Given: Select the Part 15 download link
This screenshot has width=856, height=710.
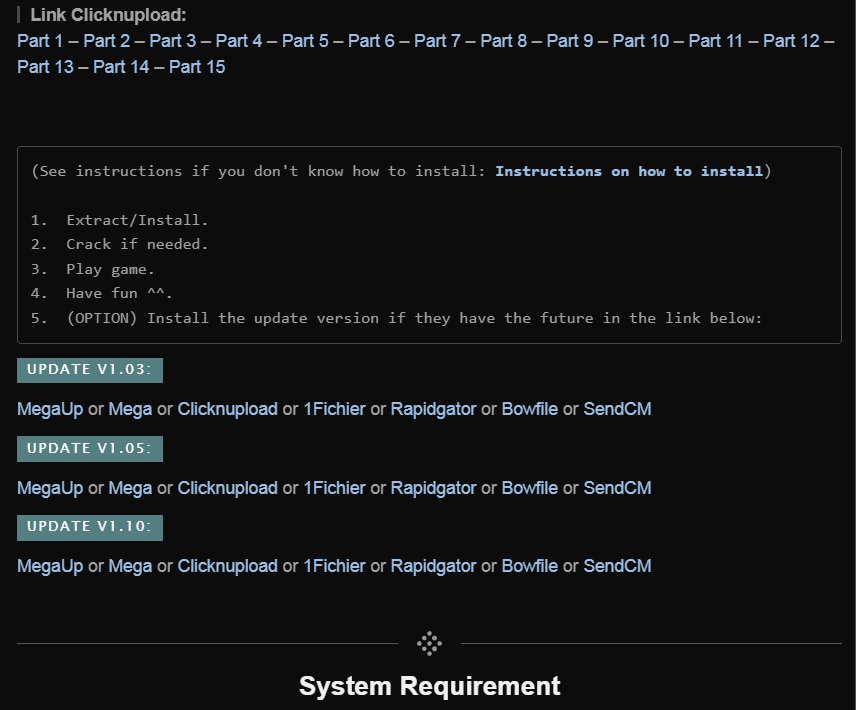Looking at the screenshot, I should (197, 67).
